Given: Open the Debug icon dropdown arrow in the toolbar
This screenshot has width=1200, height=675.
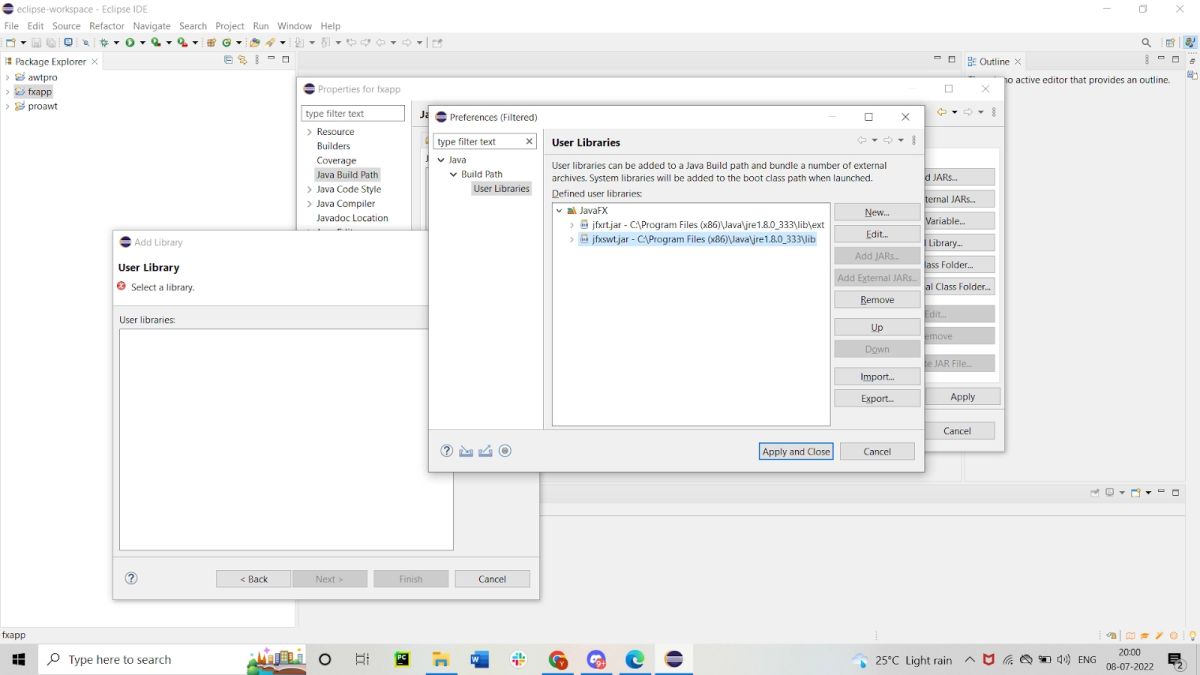Looking at the screenshot, I should point(117,43).
